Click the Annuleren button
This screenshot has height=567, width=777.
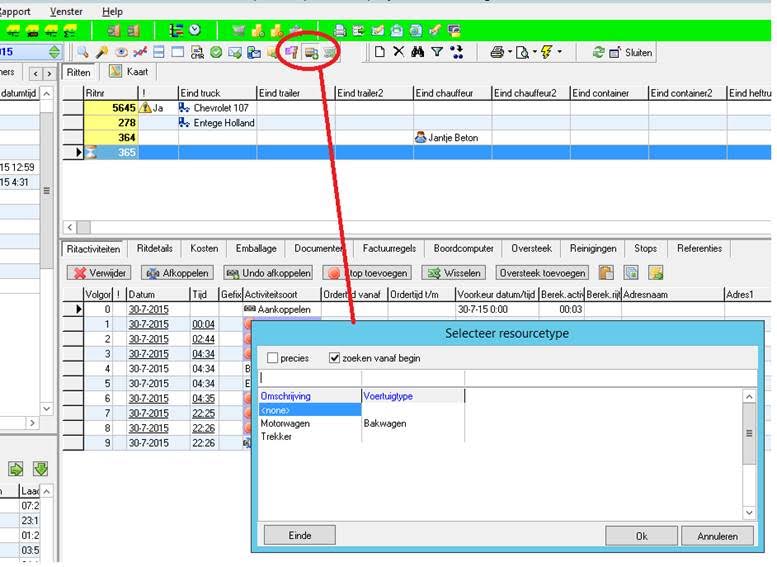point(717,536)
